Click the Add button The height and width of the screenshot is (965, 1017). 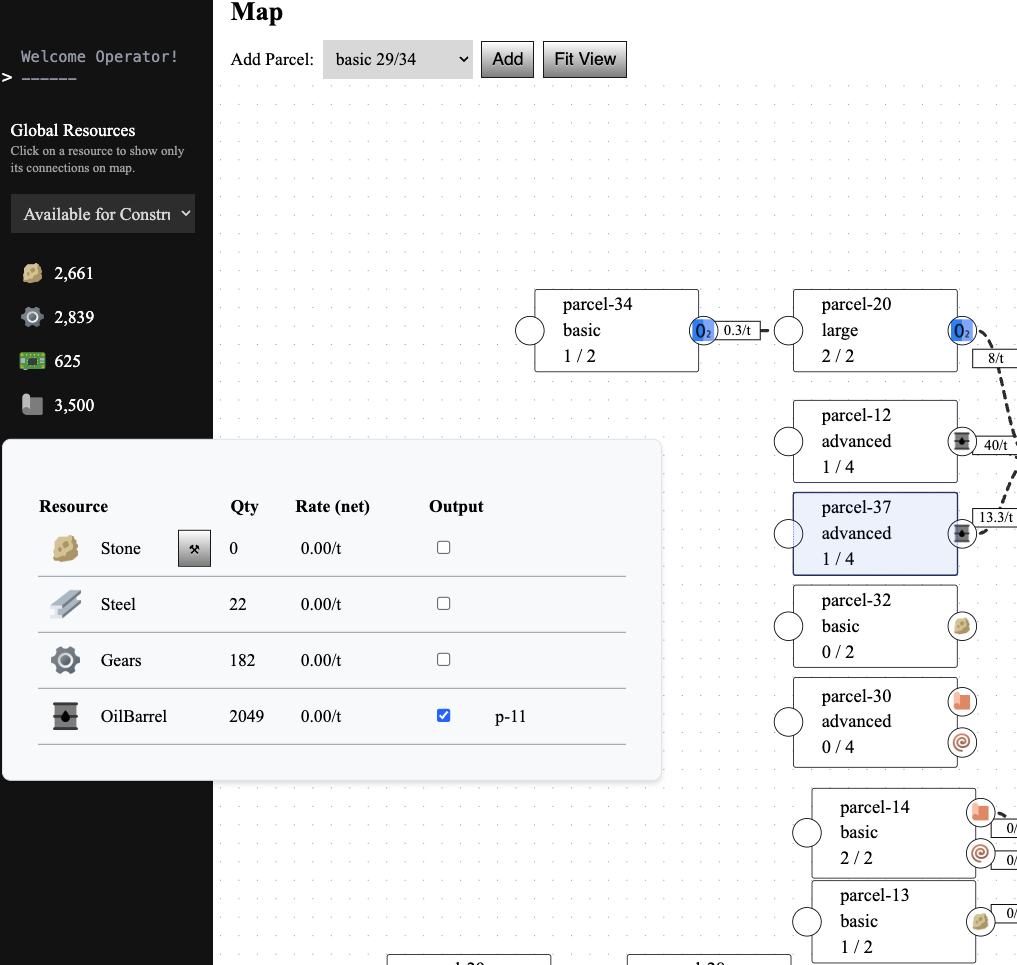point(506,59)
